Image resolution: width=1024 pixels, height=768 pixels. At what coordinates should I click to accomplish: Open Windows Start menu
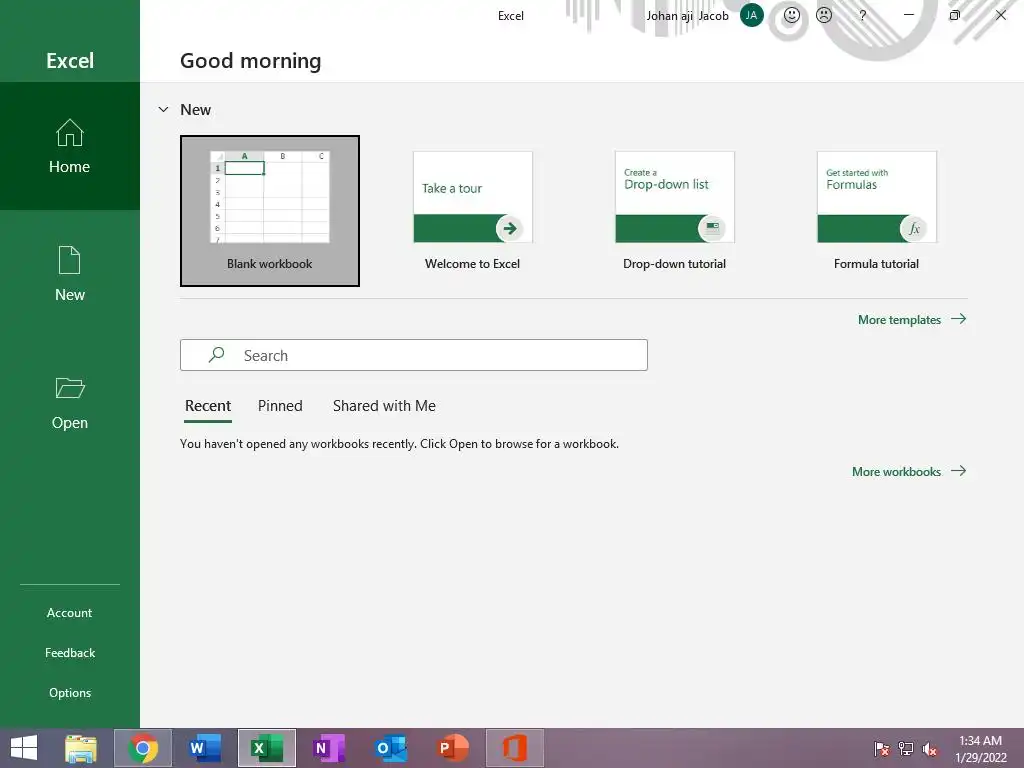tap(24, 748)
